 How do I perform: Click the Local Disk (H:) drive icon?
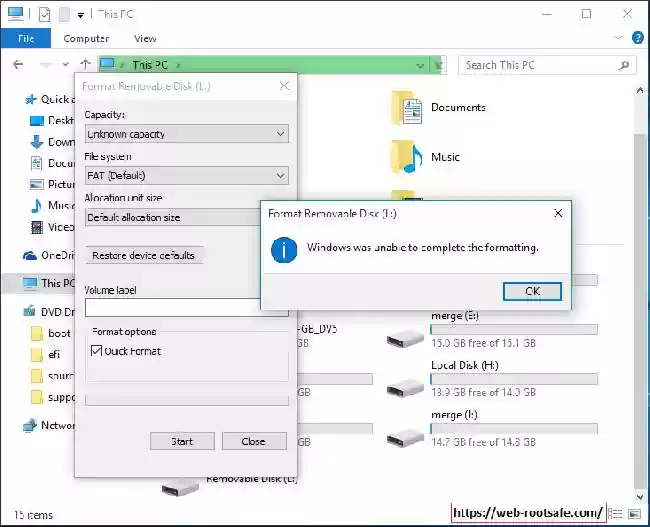[405, 388]
